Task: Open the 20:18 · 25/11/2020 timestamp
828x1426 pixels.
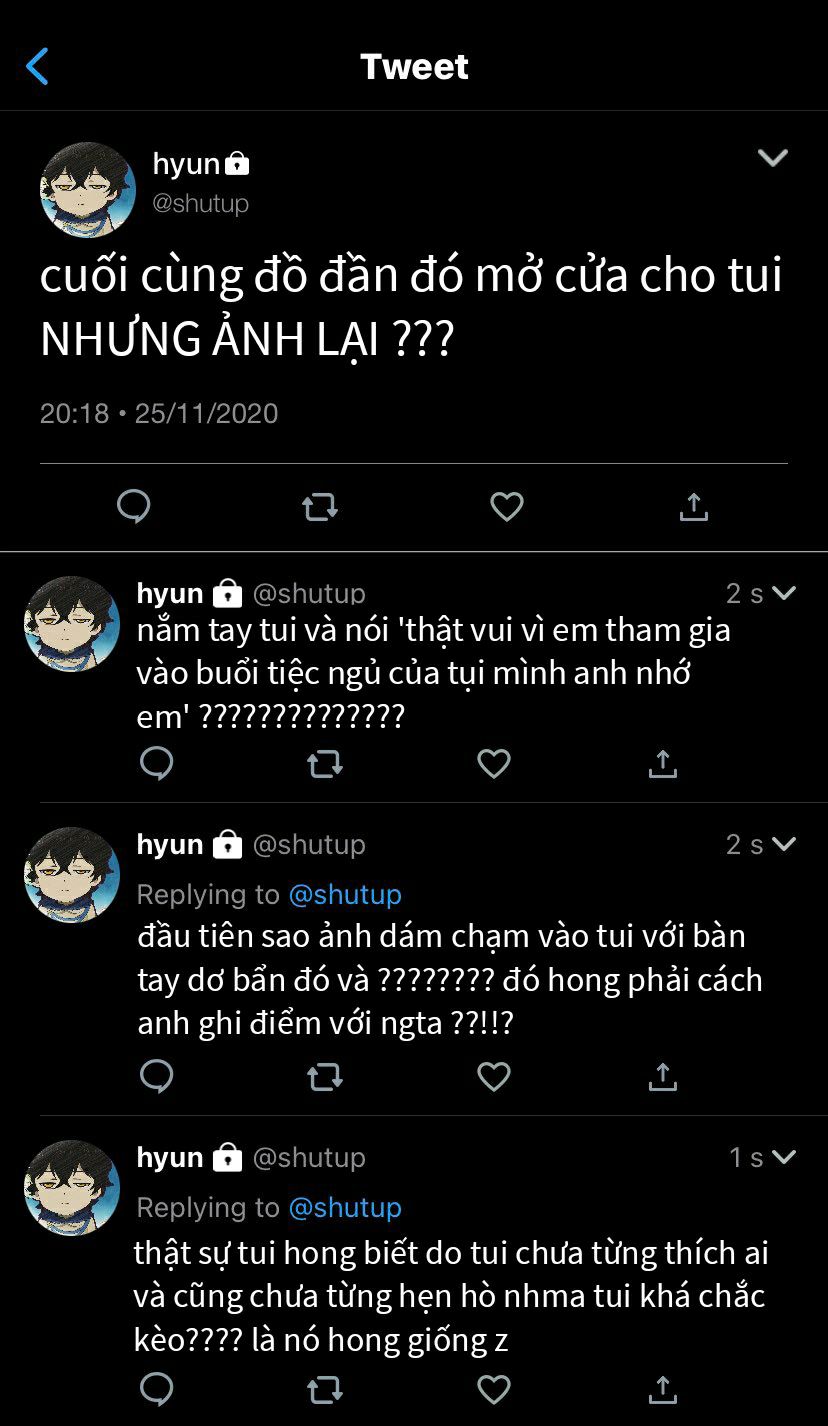Action: [x=159, y=413]
